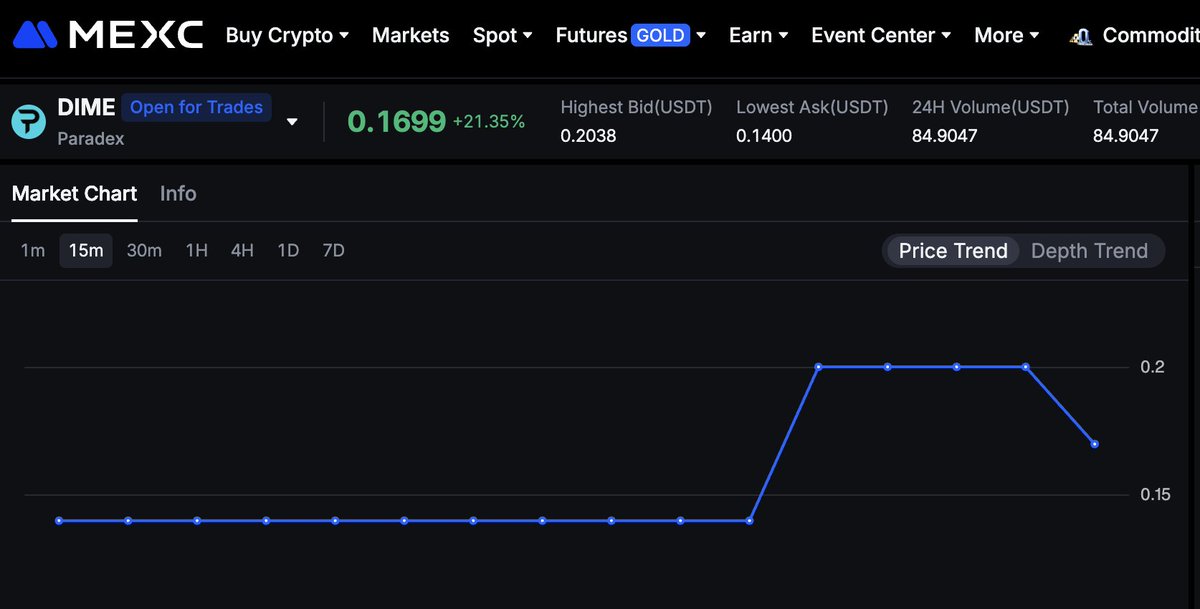Go to the Markets page

click(x=411, y=35)
